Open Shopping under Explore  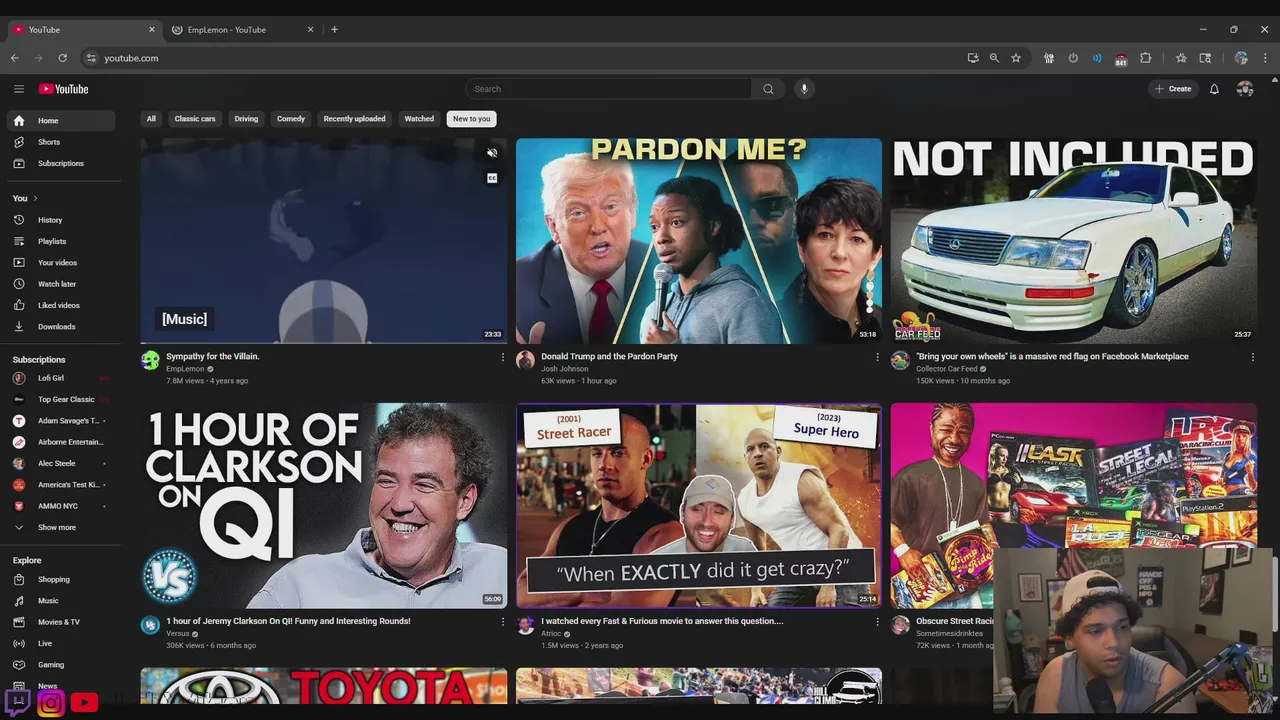click(x=61, y=580)
